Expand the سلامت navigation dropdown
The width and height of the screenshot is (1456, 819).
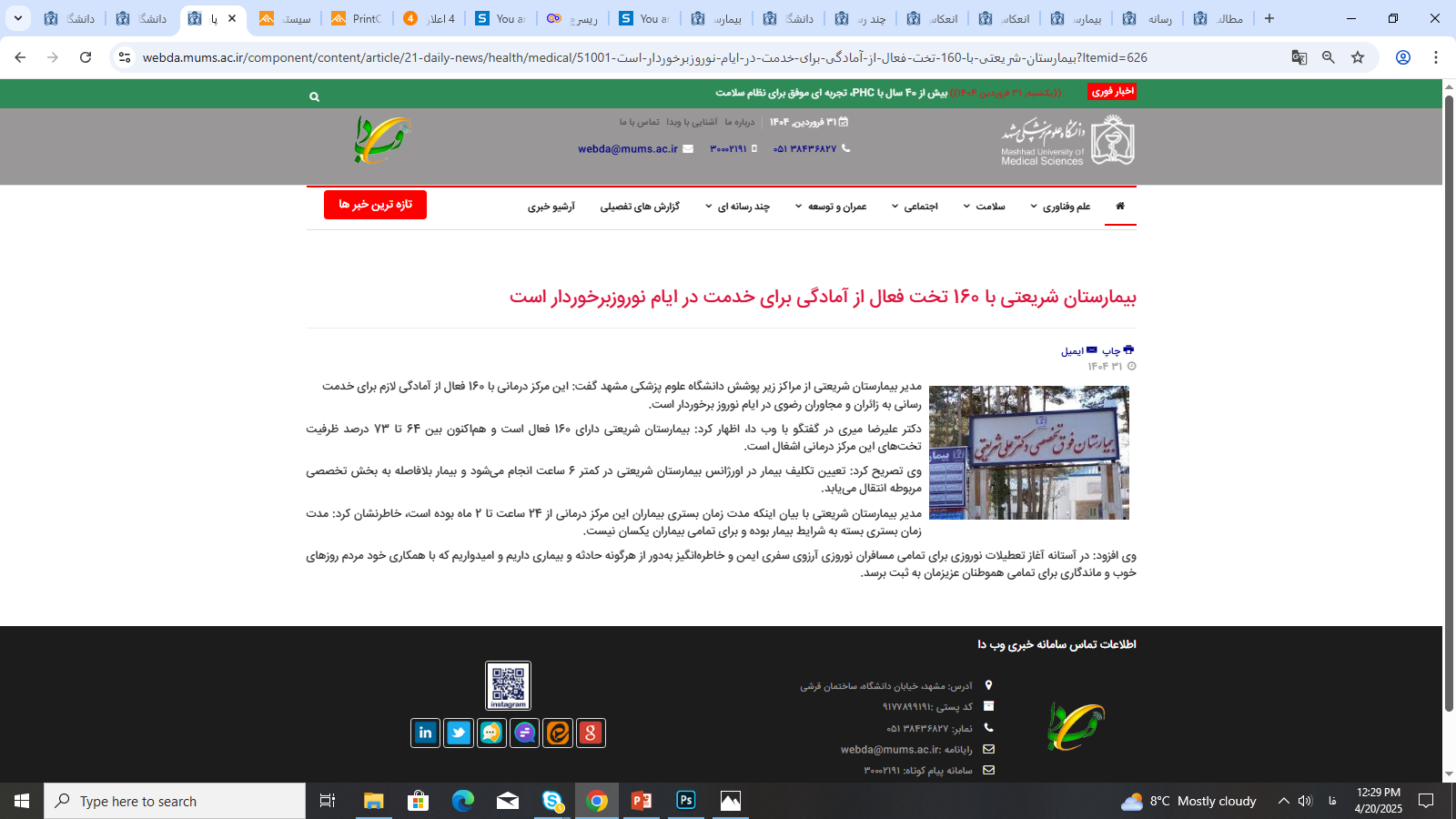coord(985,207)
